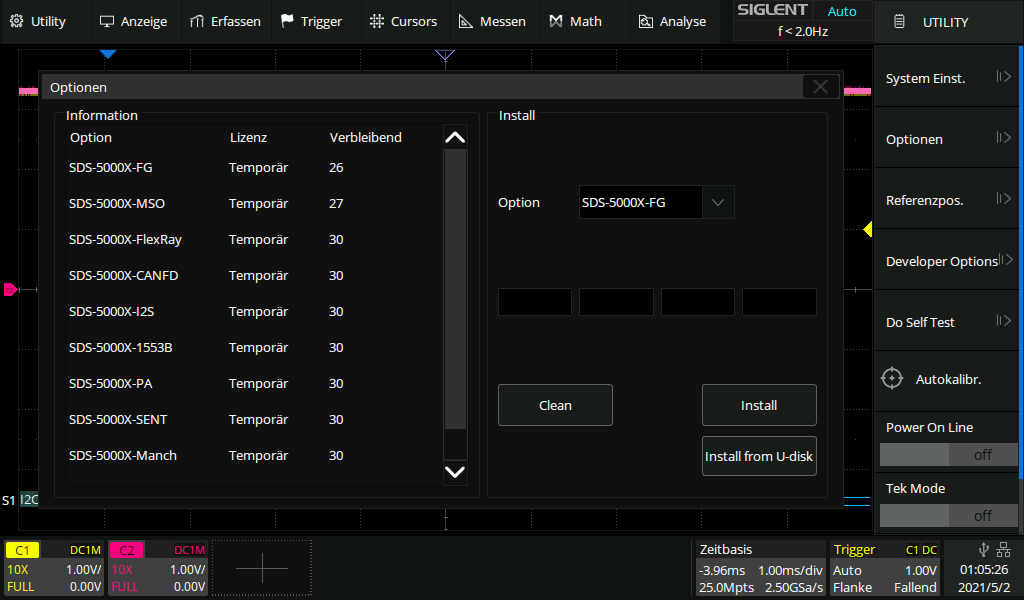Click the Trigger flag icon
Screen dimensions: 1024x600
[x=287, y=21]
